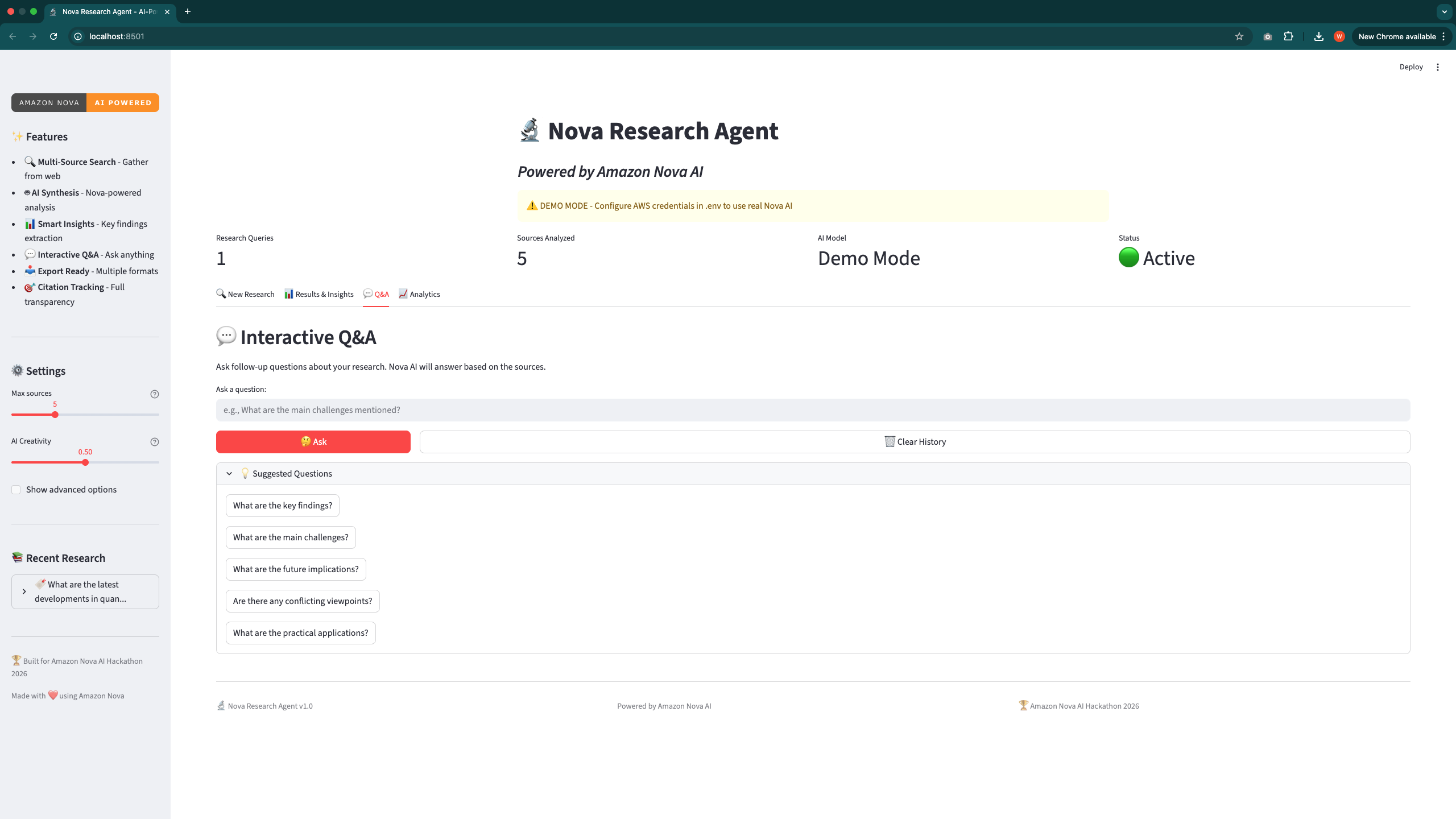Switch to Results & Insights tab
Viewport: 1456px width, 819px height.
tap(319, 294)
